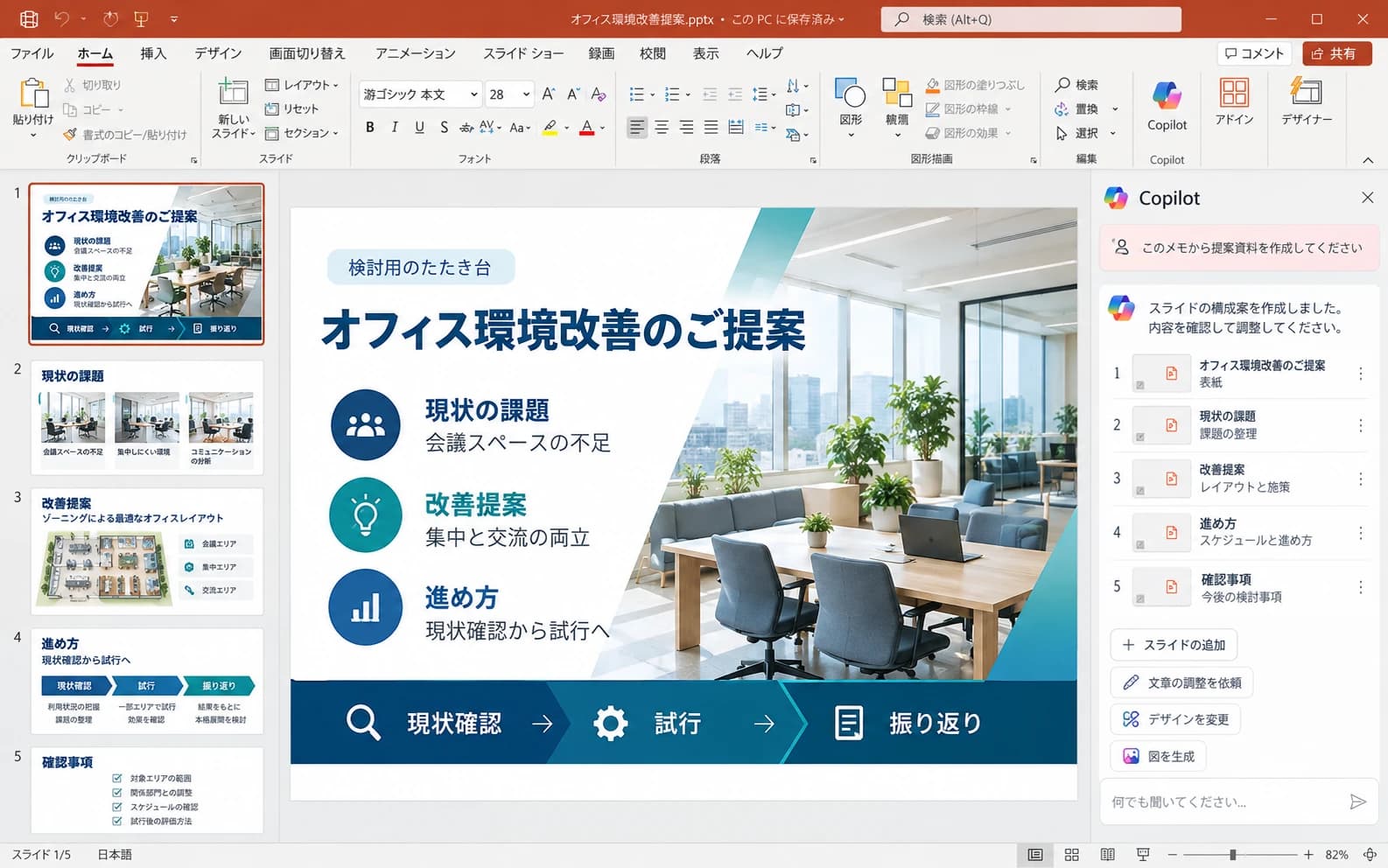Open the File (ファイル) menu

(32, 53)
